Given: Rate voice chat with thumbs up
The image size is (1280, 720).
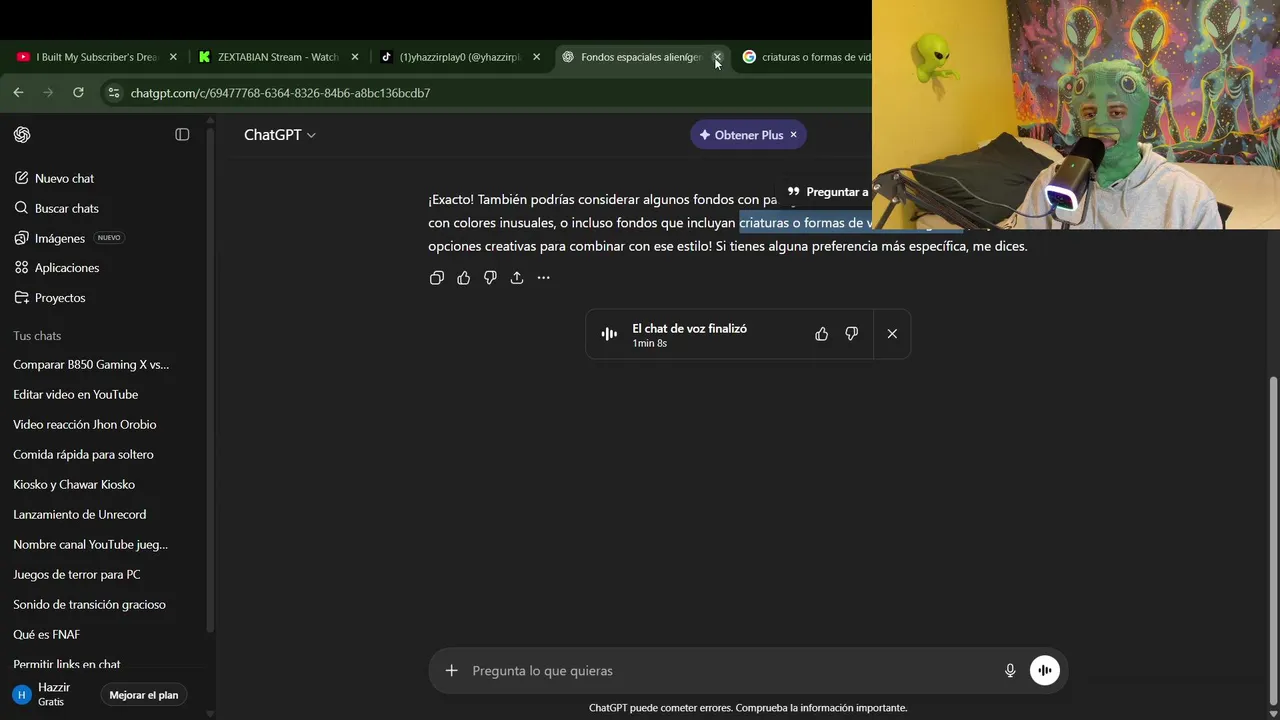Looking at the screenshot, I should point(822,334).
